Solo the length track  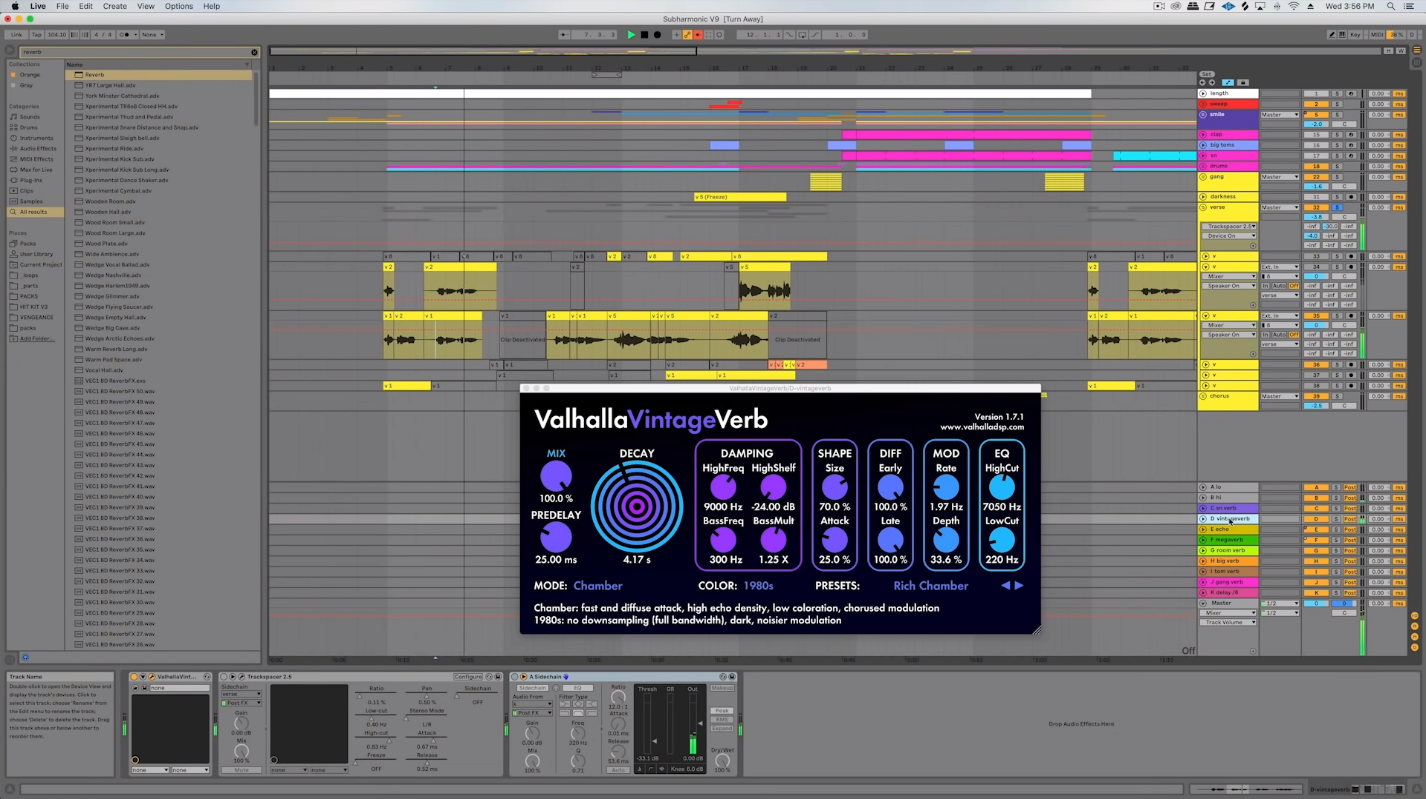tap(1335, 93)
